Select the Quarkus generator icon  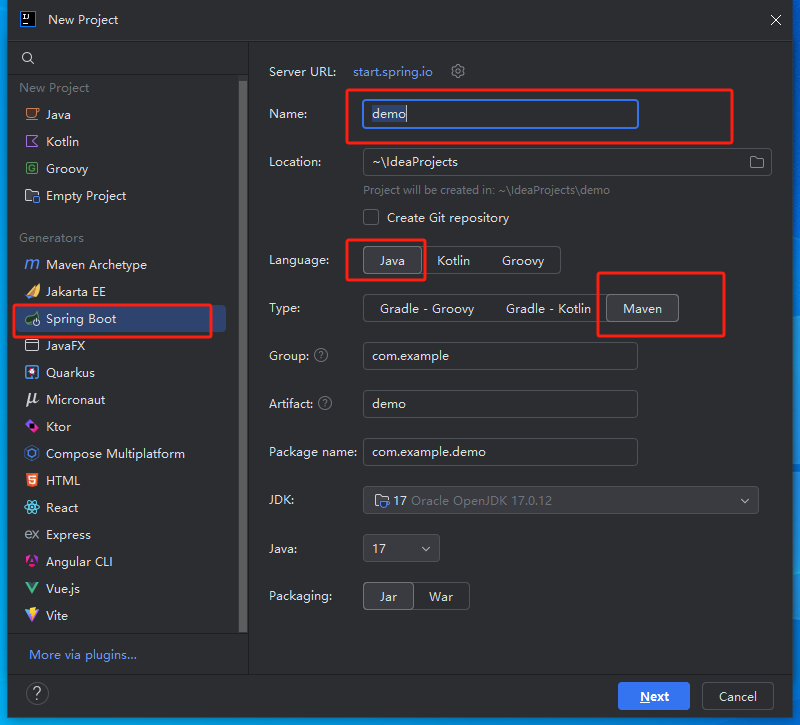coord(32,372)
